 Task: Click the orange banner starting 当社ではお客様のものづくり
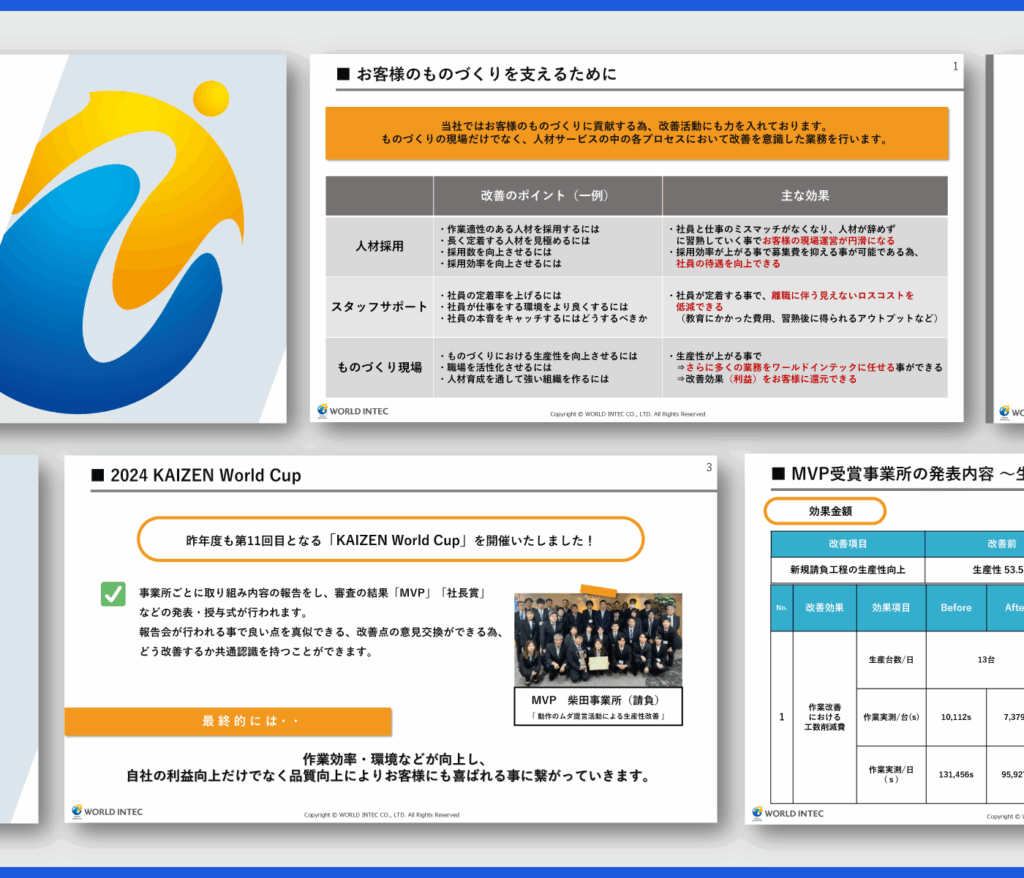(x=637, y=133)
